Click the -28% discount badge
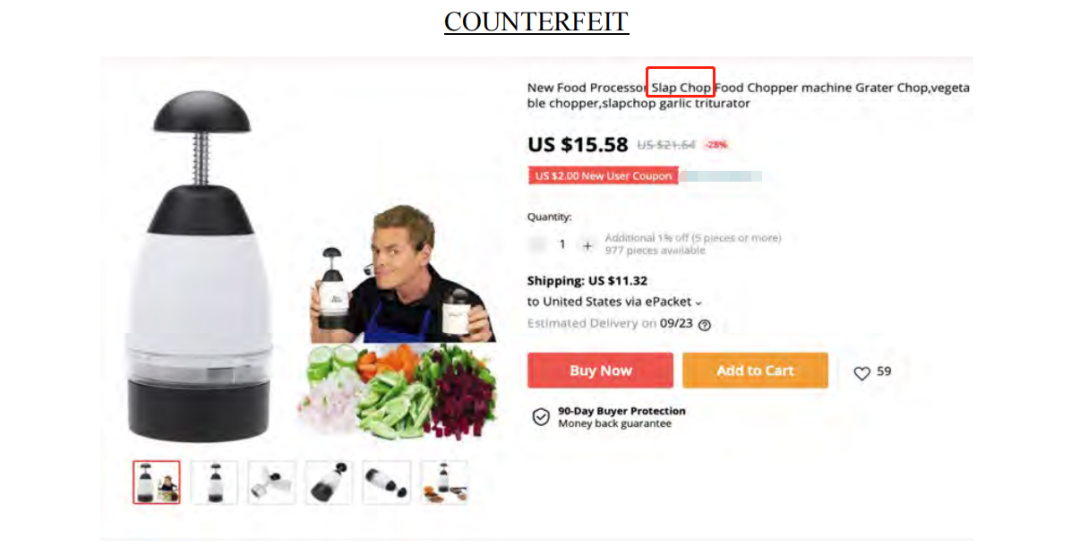The image size is (1080, 546). coord(716,145)
